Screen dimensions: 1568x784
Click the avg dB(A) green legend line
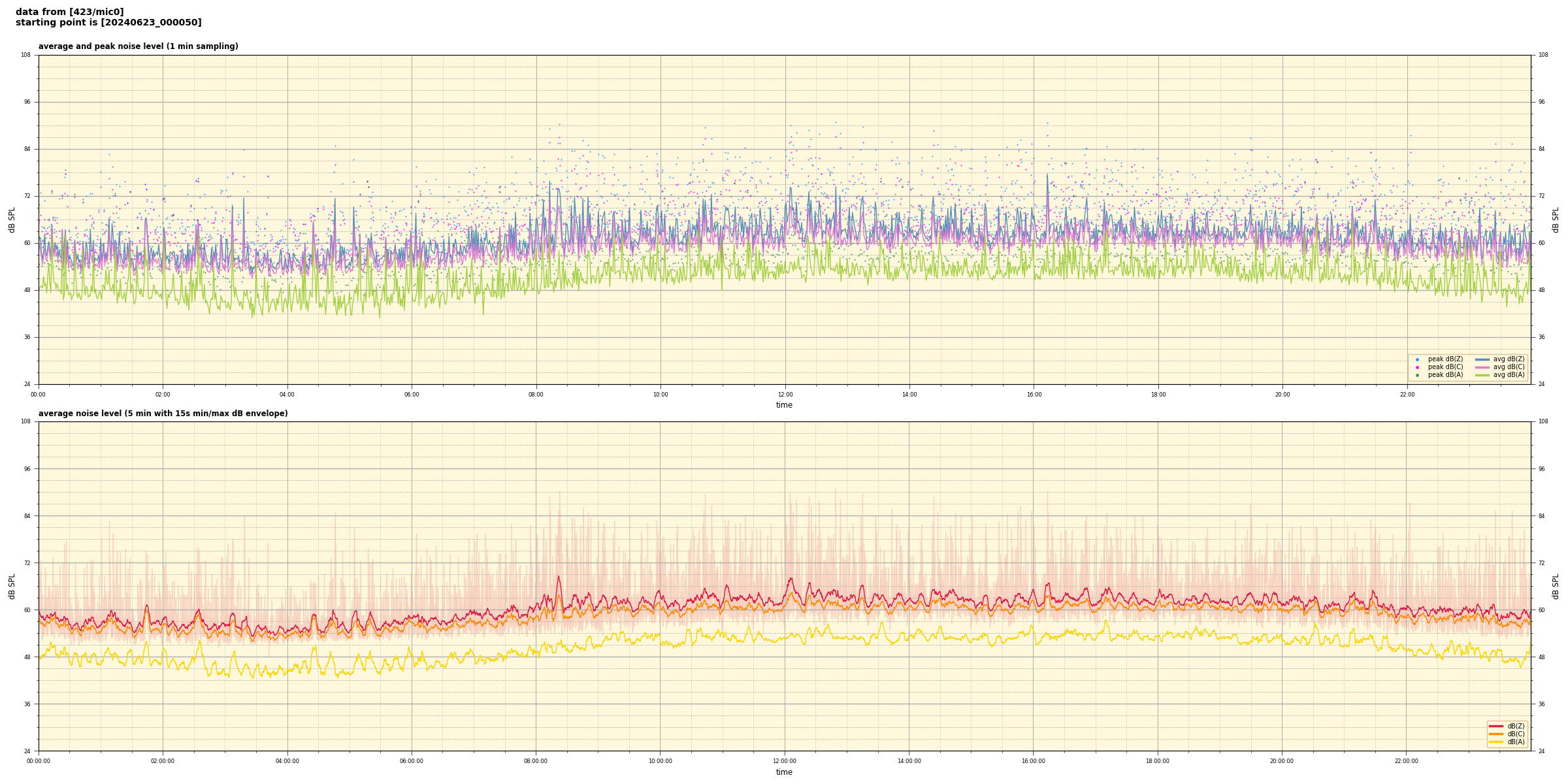(x=1482, y=375)
